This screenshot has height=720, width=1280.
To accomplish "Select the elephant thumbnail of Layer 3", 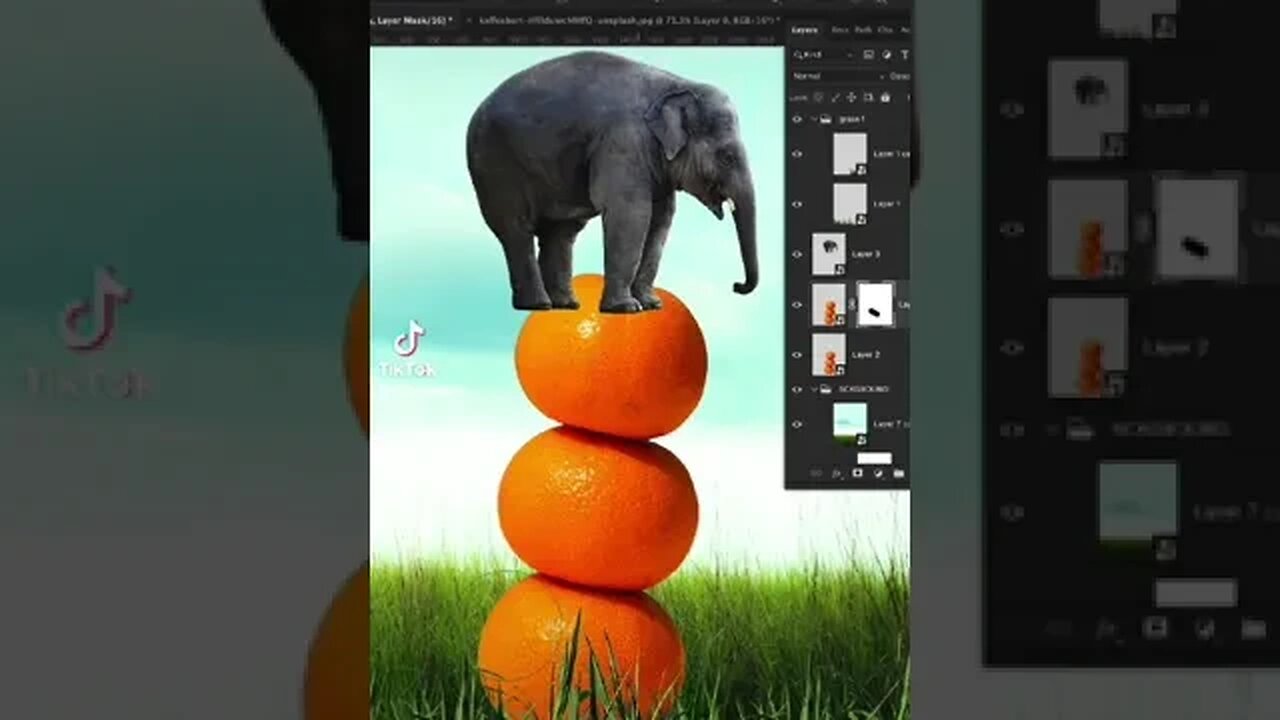I will pyautogui.click(x=829, y=254).
